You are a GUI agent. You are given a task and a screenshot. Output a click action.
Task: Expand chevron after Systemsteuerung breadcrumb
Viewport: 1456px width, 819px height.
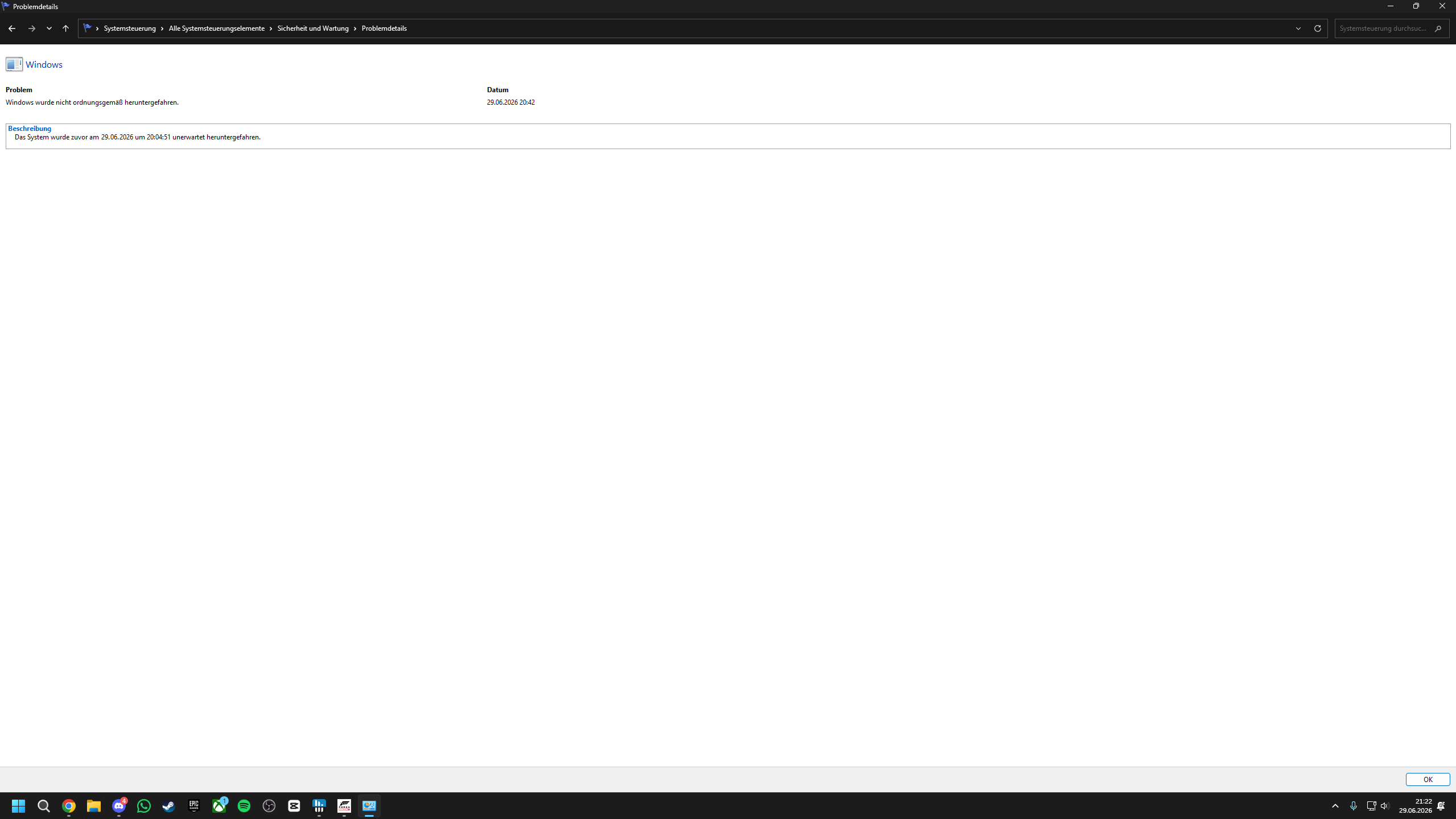click(x=162, y=28)
